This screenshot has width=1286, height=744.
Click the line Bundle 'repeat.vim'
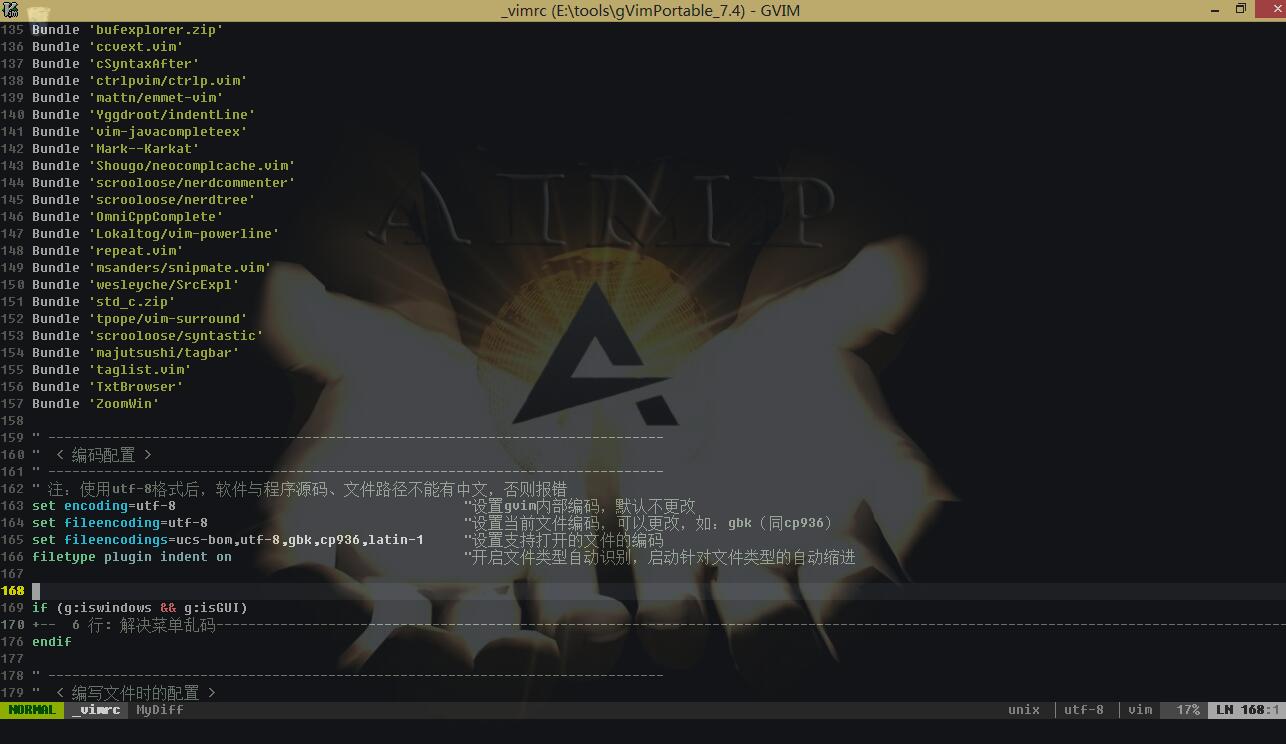pyautogui.click(x=108, y=251)
